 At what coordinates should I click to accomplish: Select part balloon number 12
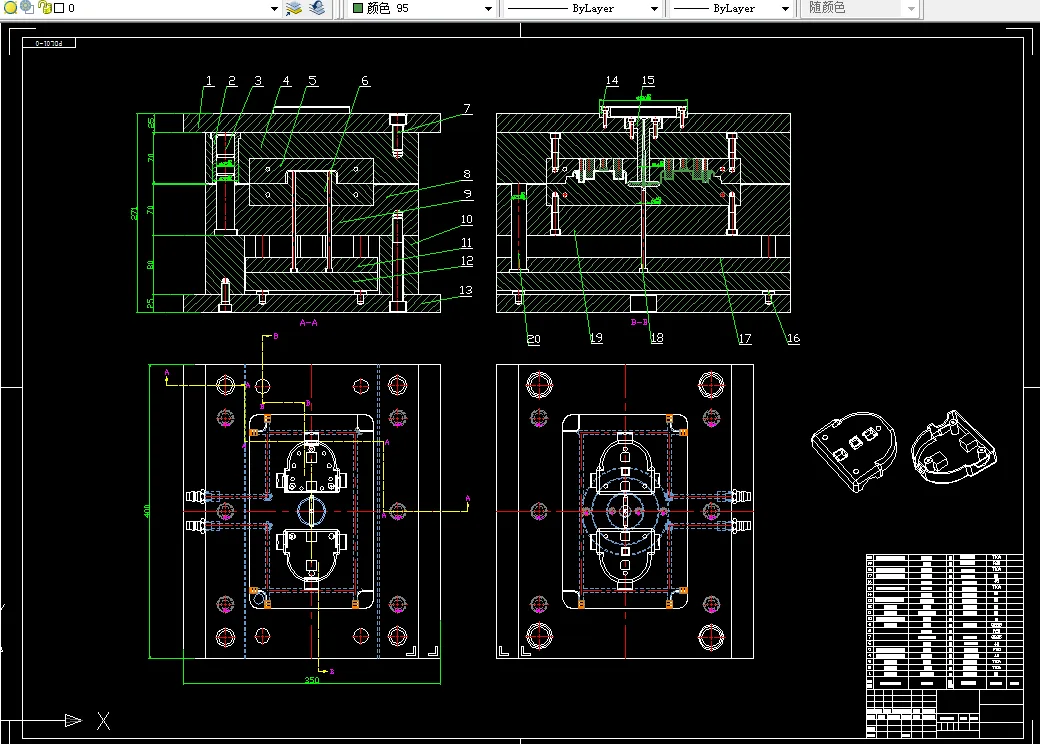467,261
